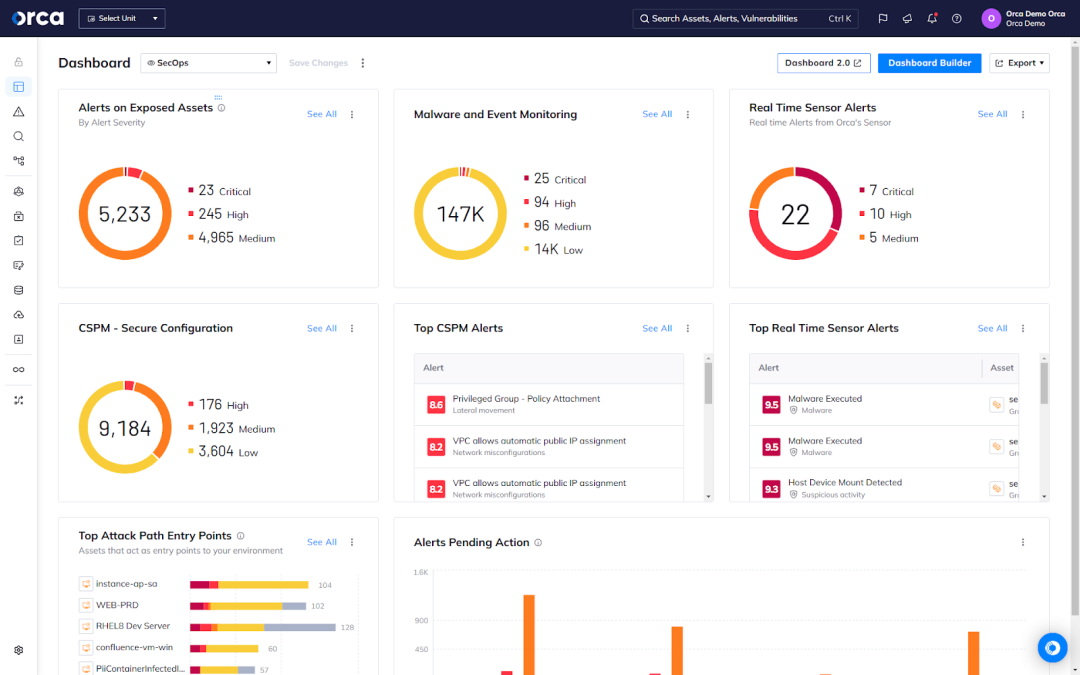Open Settings gear at sidebar bottom
The width and height of the screenshot is (1080, 675).
[x=18, y=650]
